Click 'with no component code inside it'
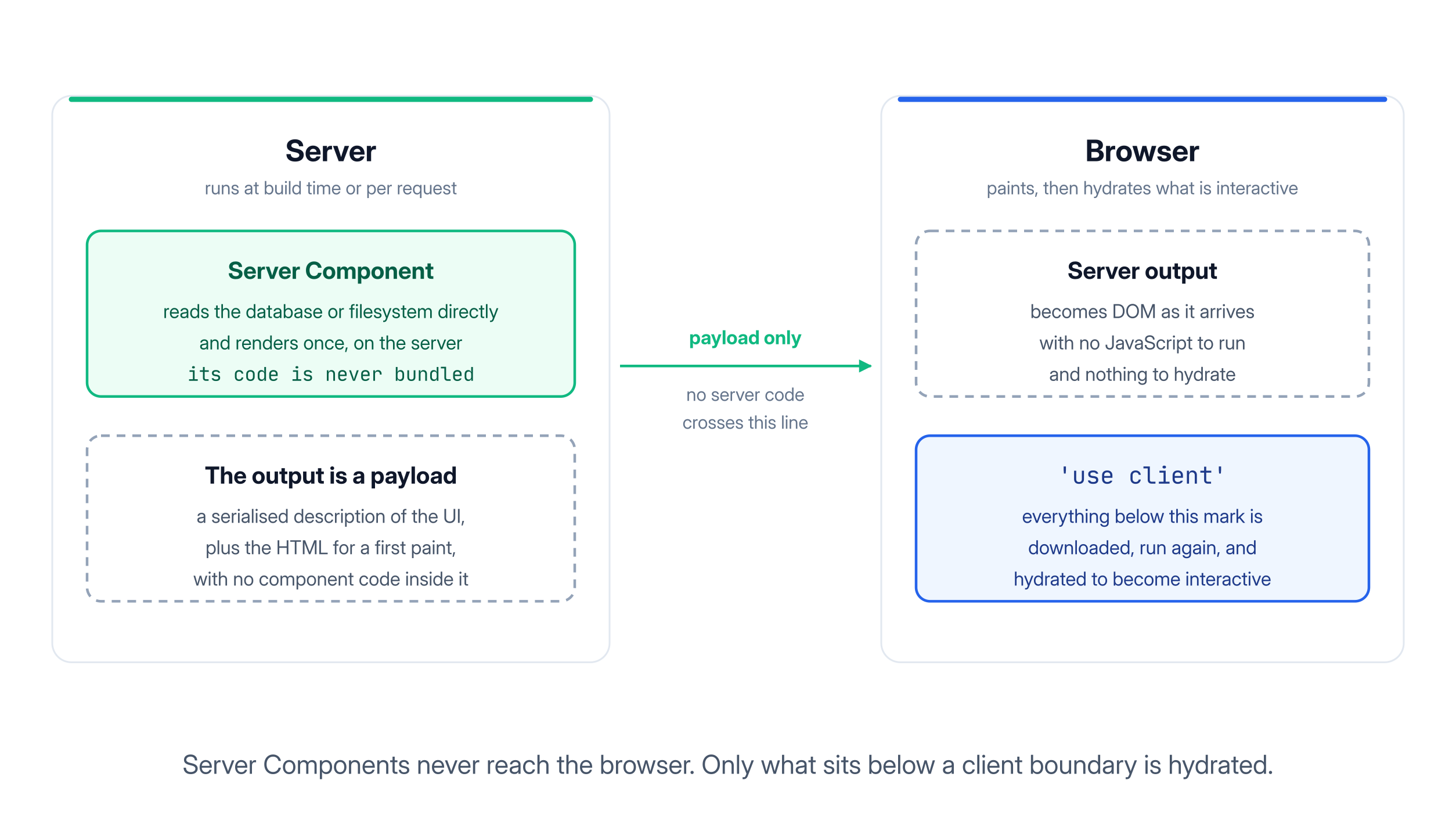This screenshot has width=1456, height=820. point(330,580)
